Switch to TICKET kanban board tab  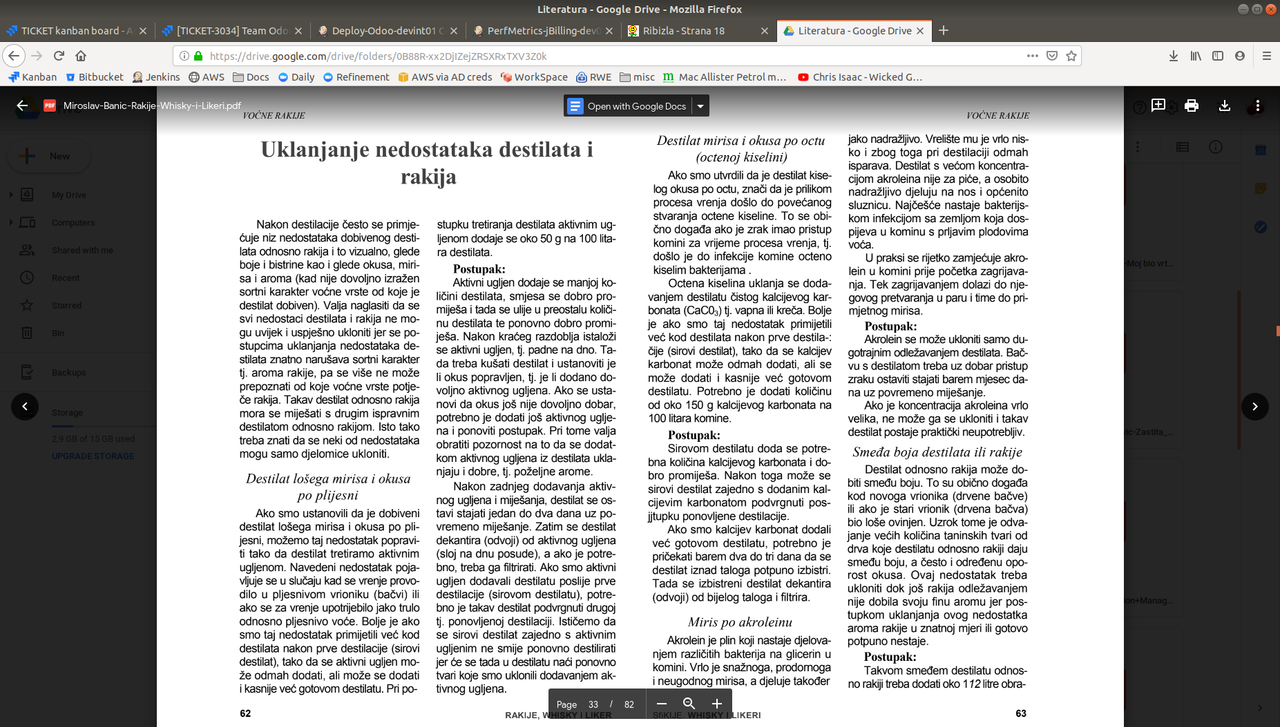pyautogui.click(x=77, y=30)
